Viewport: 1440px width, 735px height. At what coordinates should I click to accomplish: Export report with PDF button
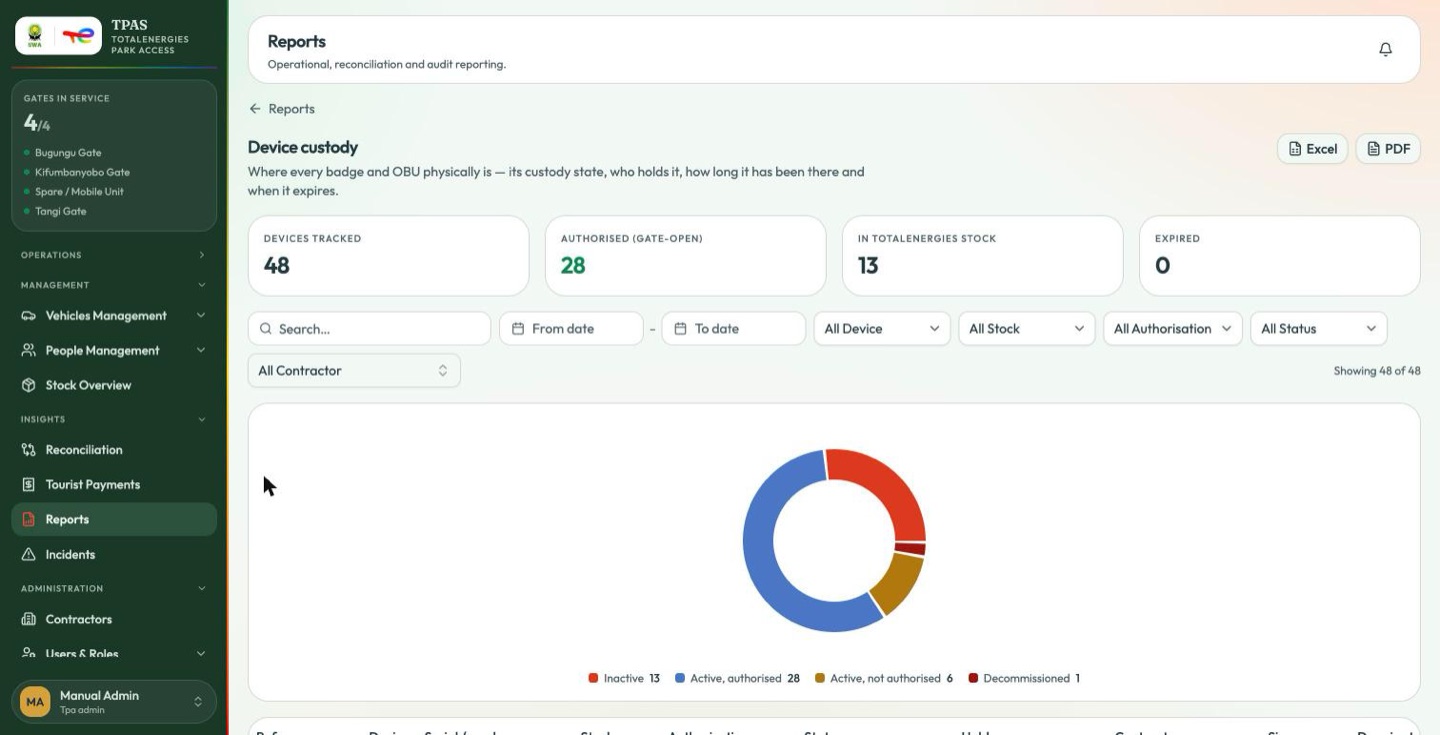pyautogui.click(x=1388, y=149)
